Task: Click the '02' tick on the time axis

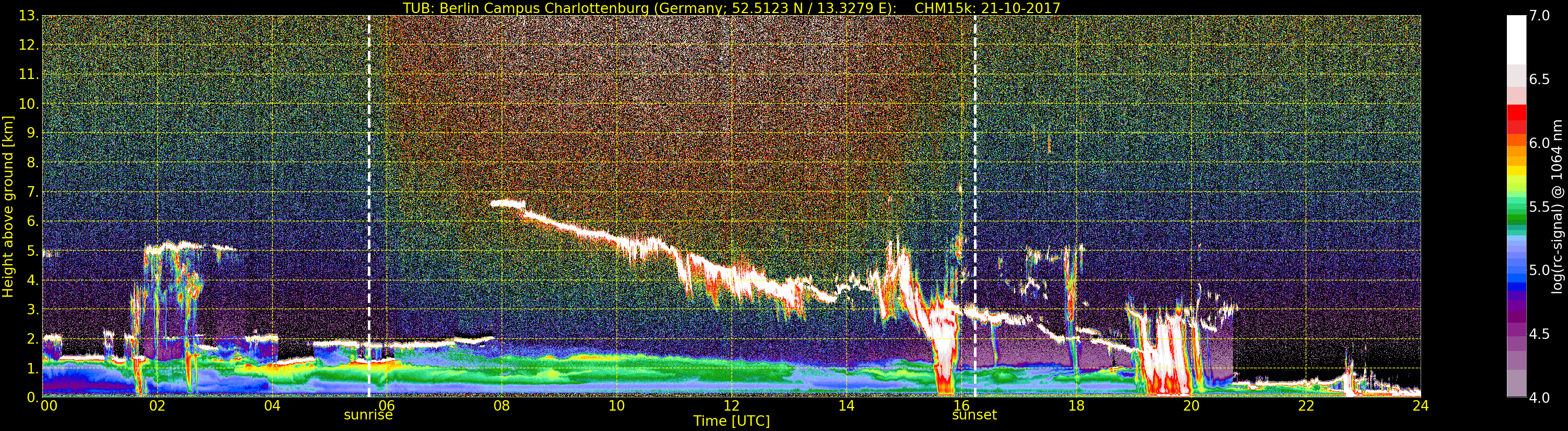Action: click(x=157, y=406)
